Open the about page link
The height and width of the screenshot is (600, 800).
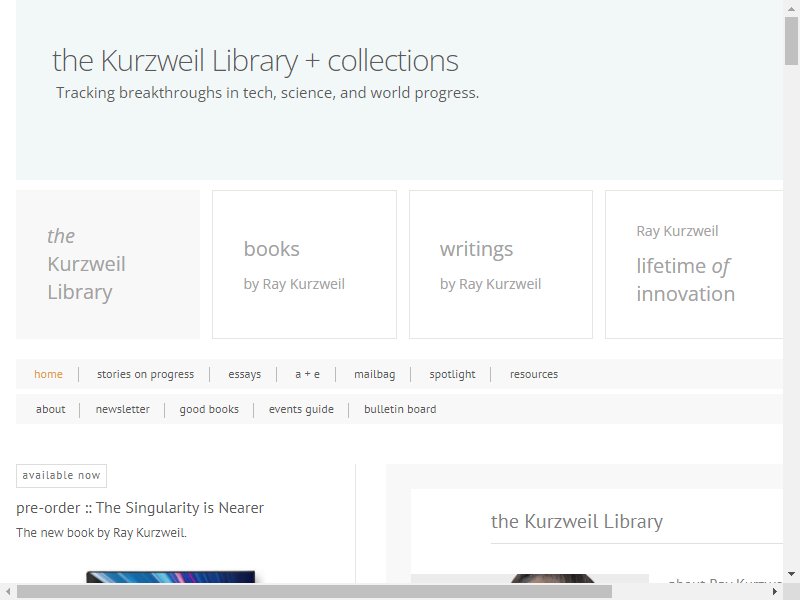pos(51,409)
